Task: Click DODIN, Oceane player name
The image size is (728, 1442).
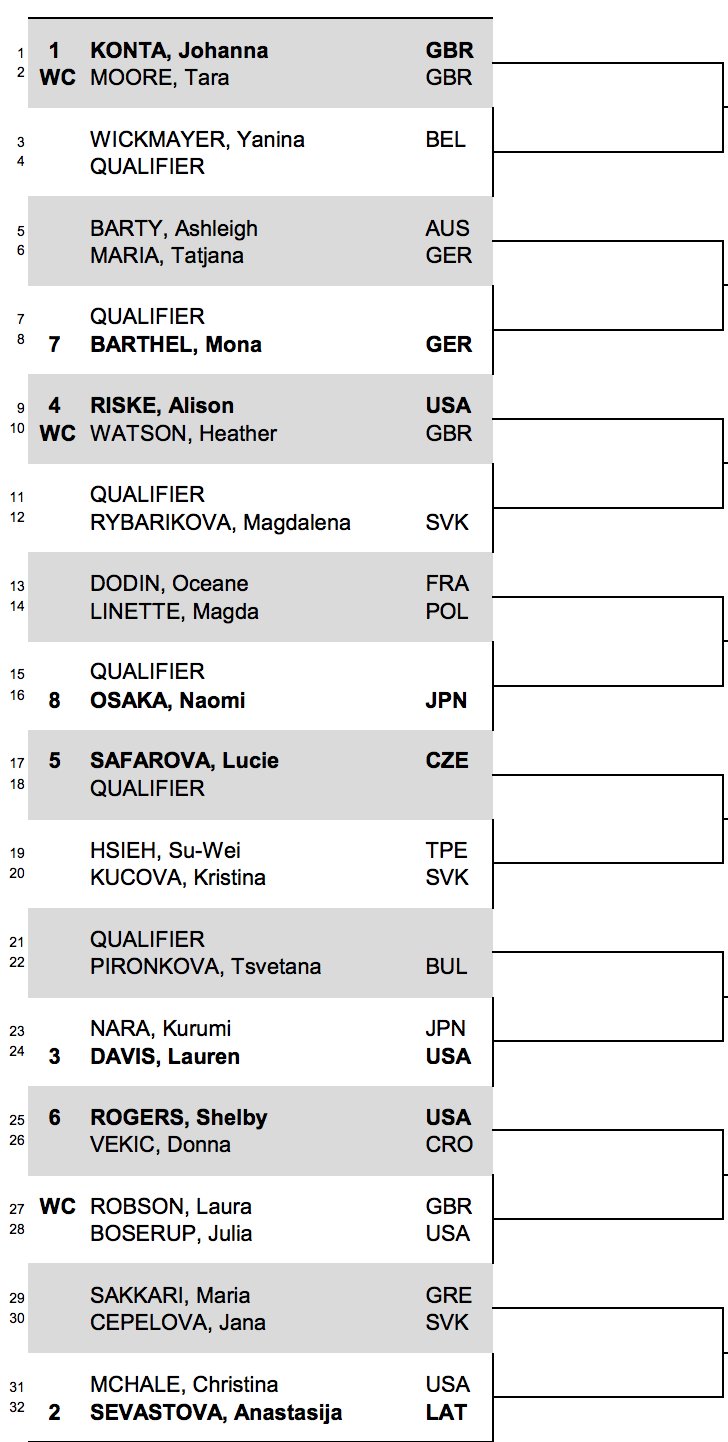Action: click(x=169, y=584)
